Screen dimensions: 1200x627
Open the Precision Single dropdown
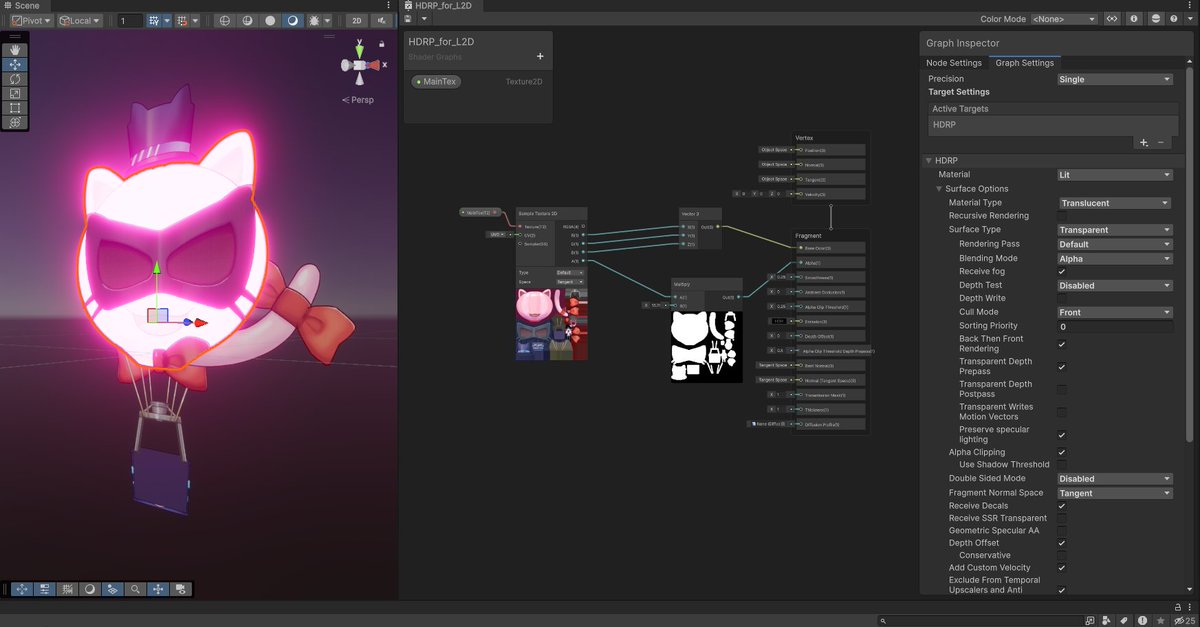(1115, 79)
